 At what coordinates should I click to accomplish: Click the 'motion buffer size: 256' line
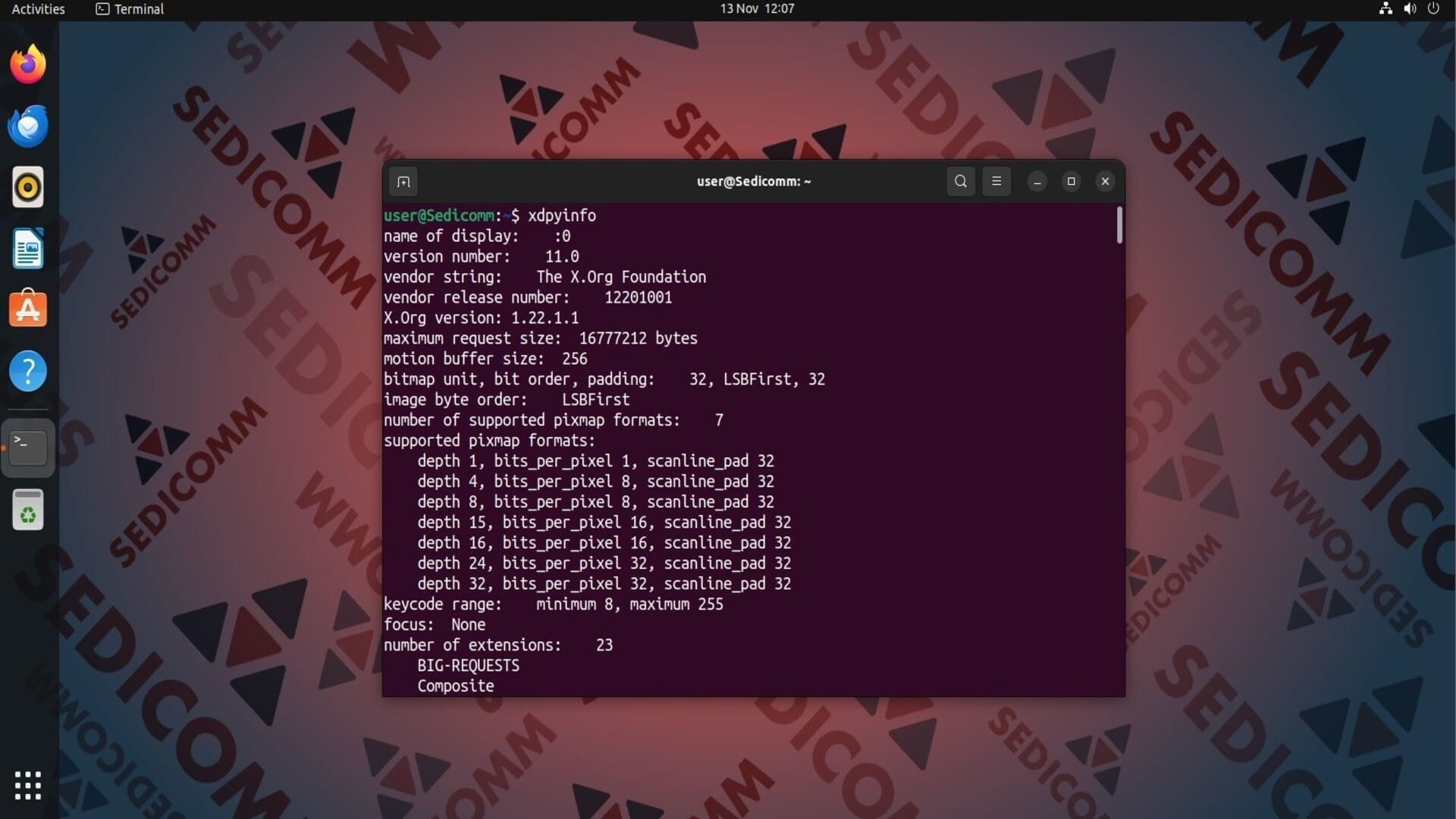[x=485, y=359]
